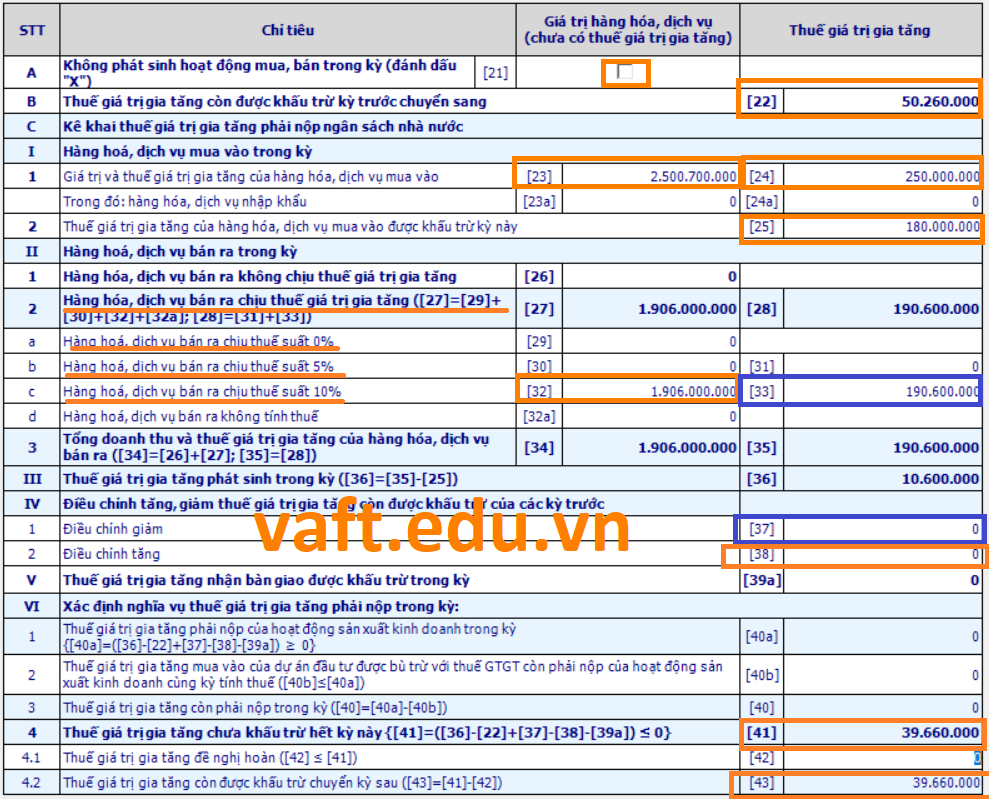Screen dimensions: 989x799
Task: Select 'Hàng hoá, dịch vụ mua vào trong kỳ' heading
Action: 187,151
